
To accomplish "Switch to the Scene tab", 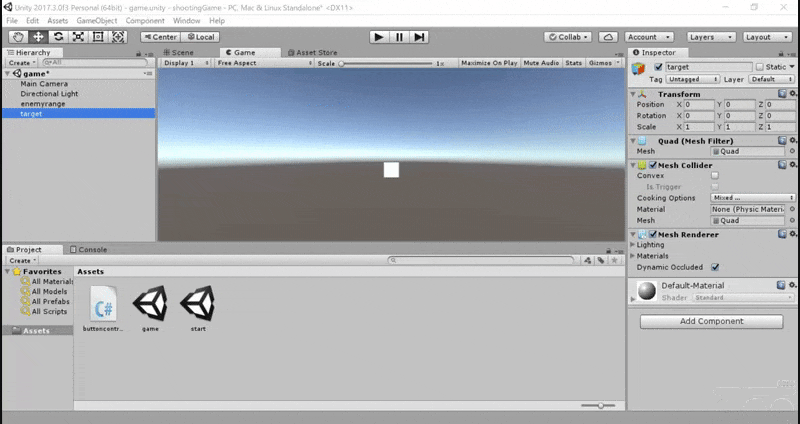I will 179,53.
